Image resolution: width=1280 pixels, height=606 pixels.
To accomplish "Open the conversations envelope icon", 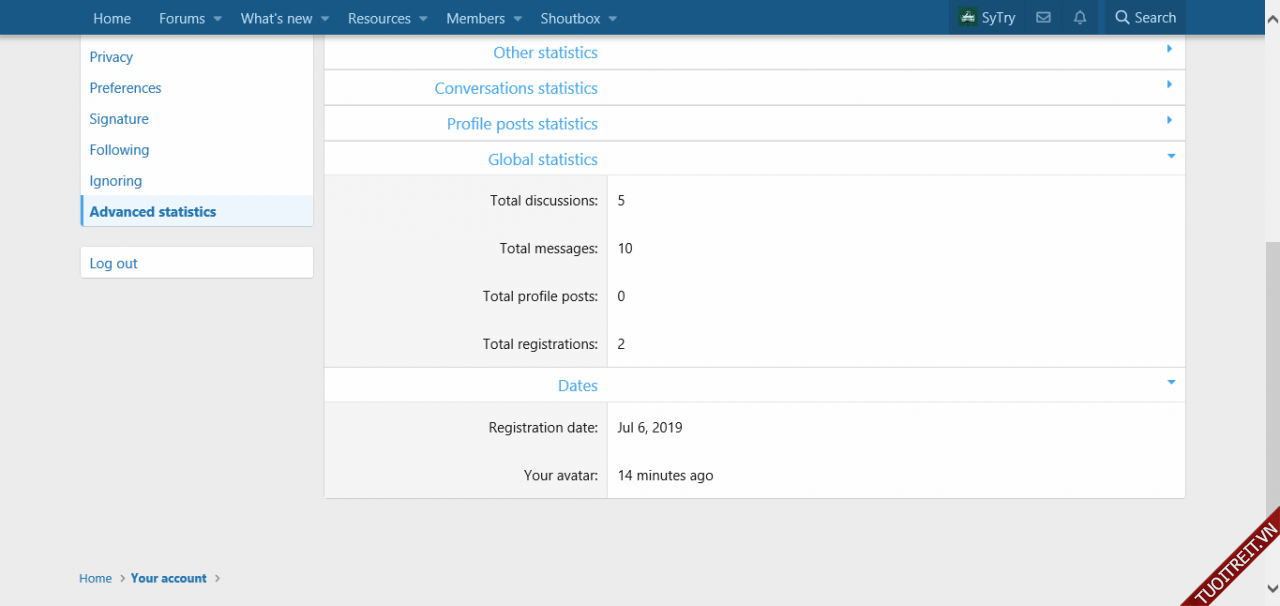I will point(1043,18).
